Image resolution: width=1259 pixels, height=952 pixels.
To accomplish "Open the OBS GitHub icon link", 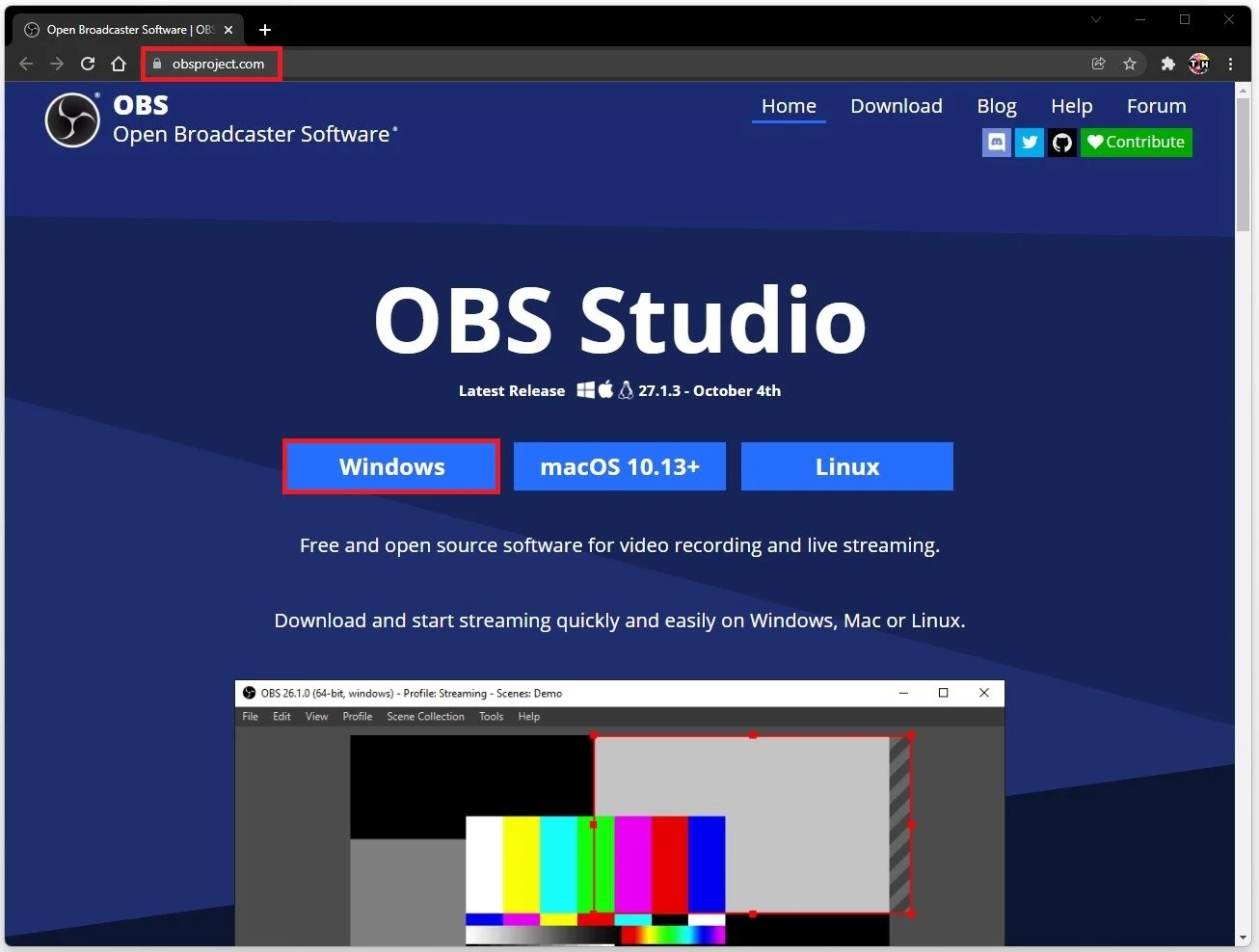I will pos(1062,143).
